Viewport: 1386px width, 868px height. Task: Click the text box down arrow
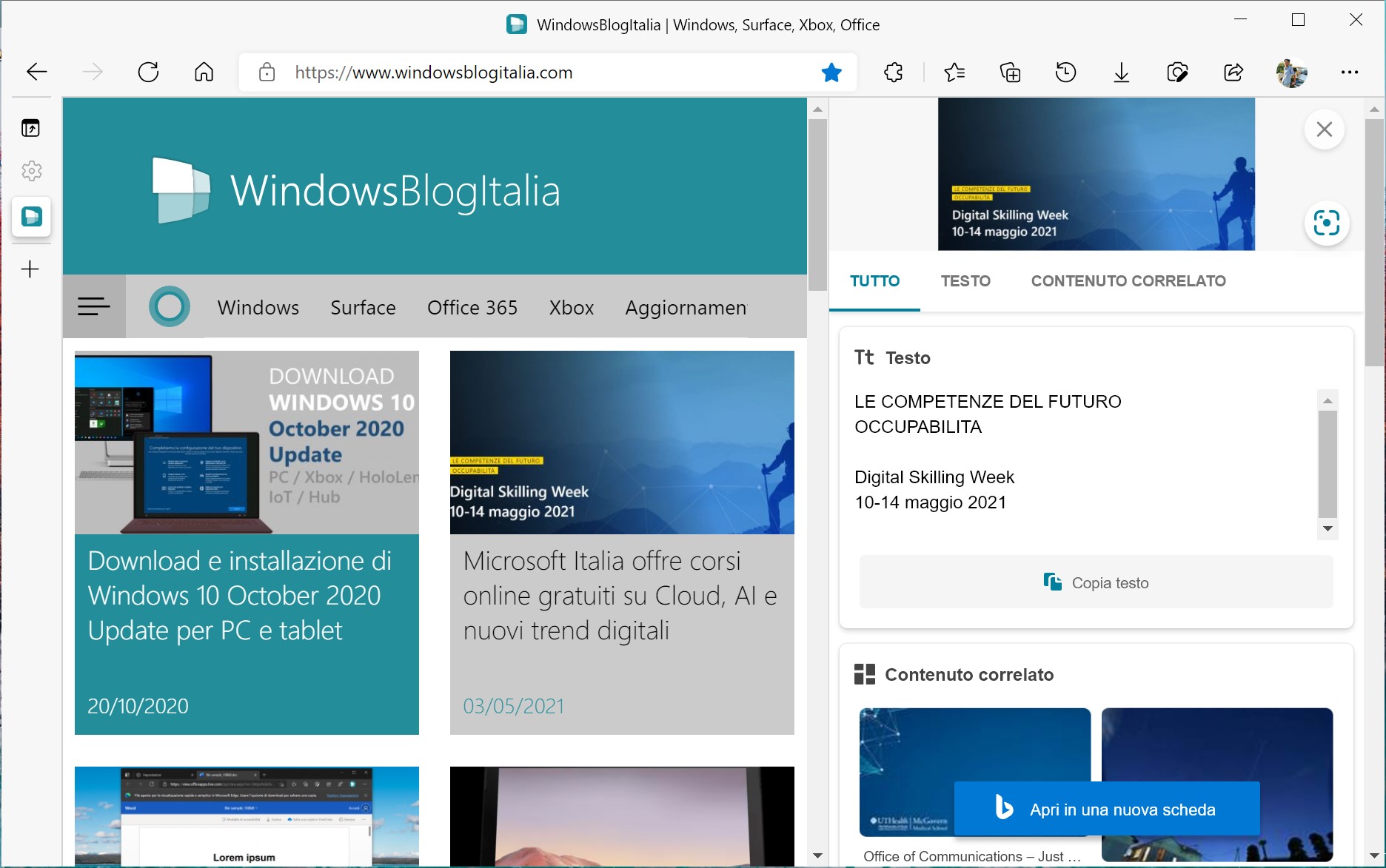tap(1328, 528)
